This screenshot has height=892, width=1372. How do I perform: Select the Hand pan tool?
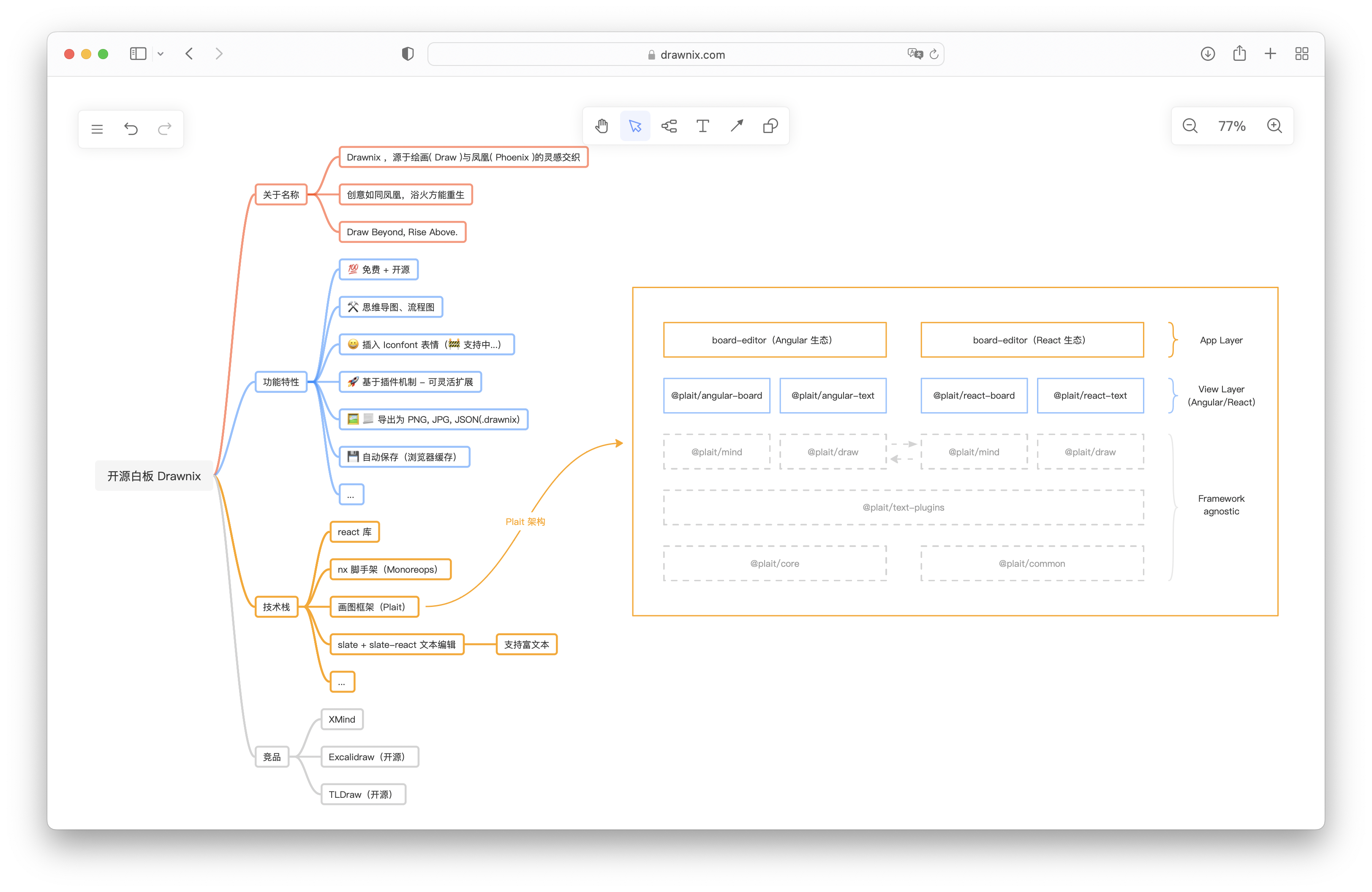(x=601, y=126)
